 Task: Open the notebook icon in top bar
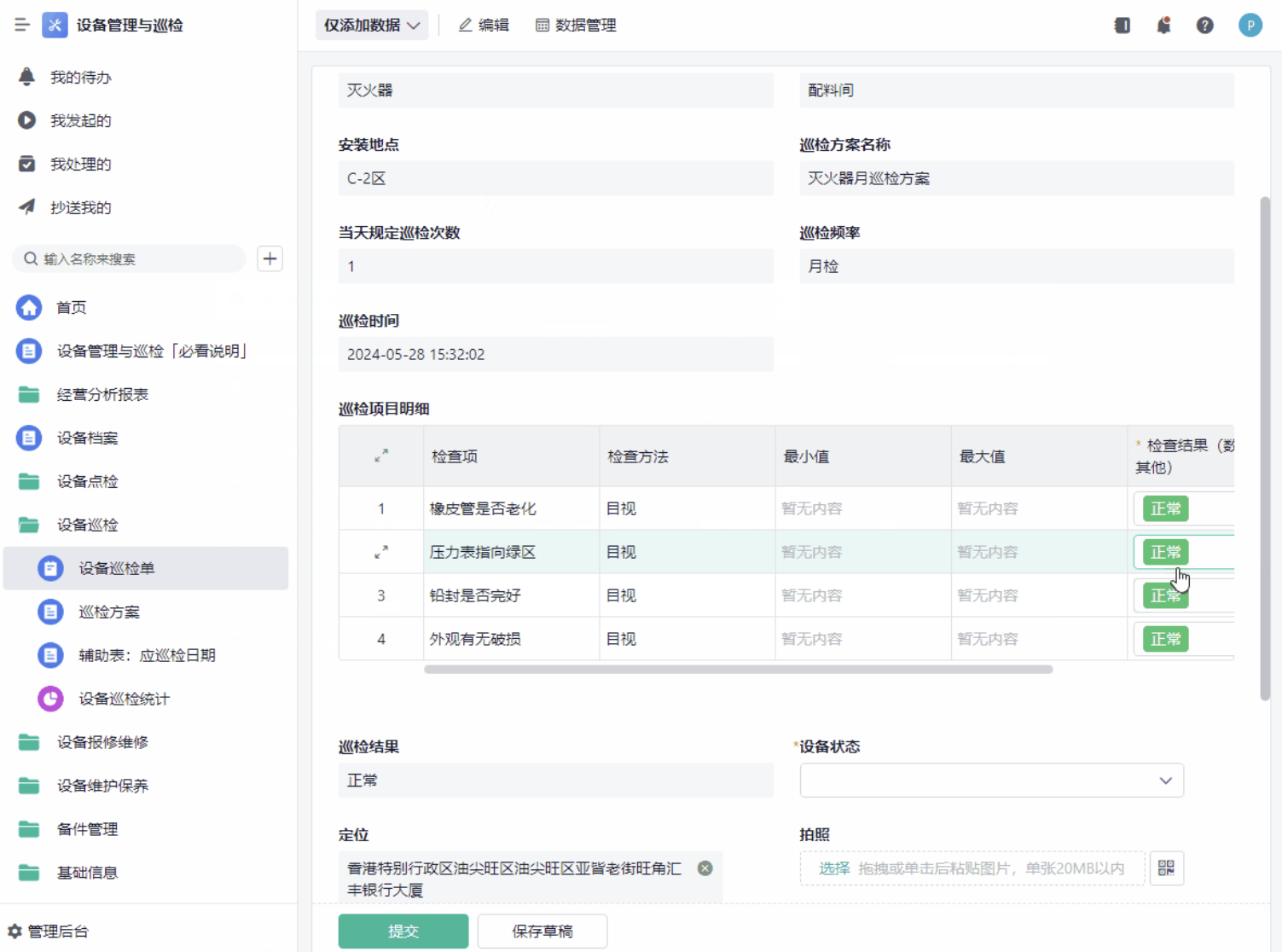click(1122, 26)
